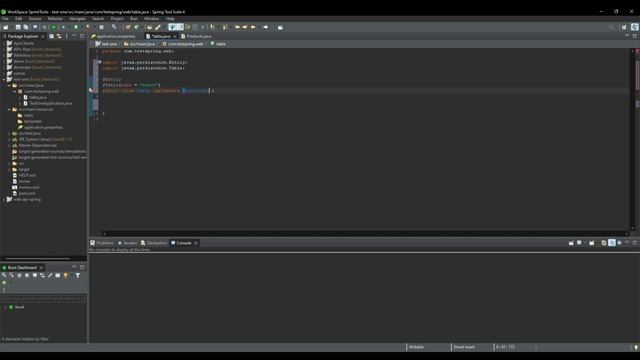Open the Project menu
The width and height of the screenshot is (640, 360).
point(117,19)
